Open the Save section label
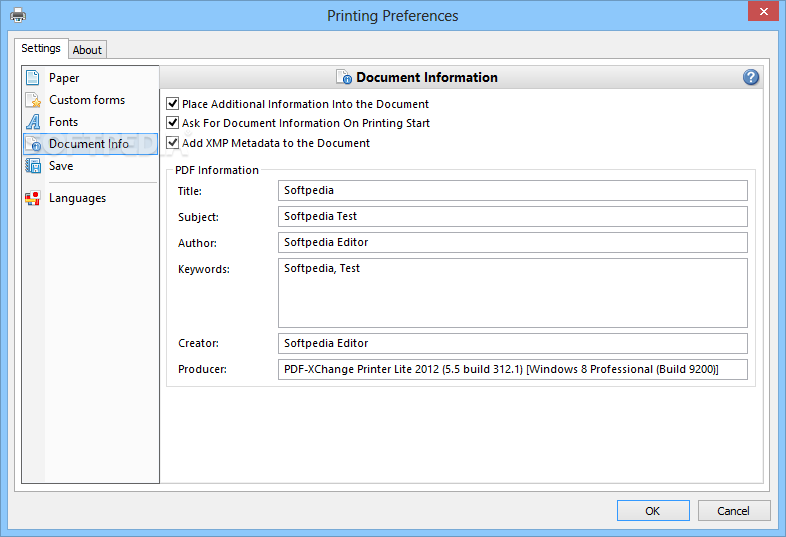This screenshot has width=786, height=537. tap(61, 166)
